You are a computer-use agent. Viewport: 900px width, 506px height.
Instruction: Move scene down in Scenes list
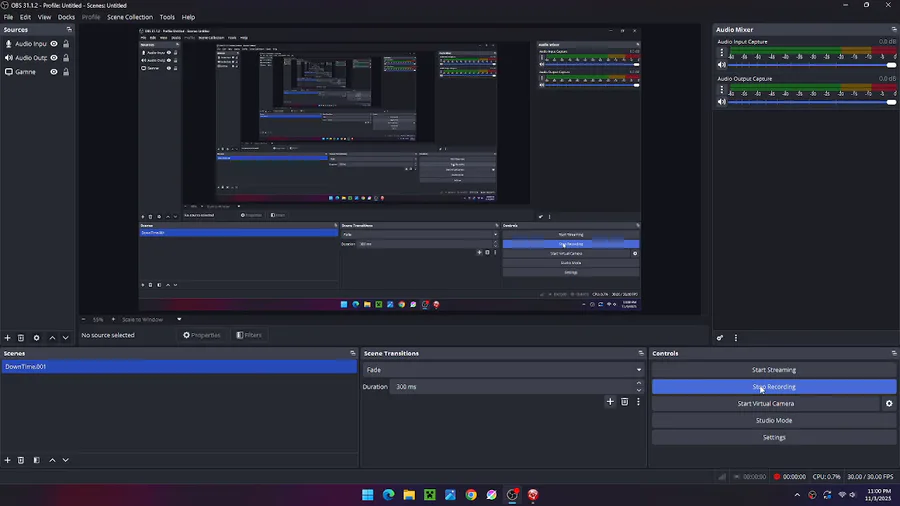[x=65, y=460]
